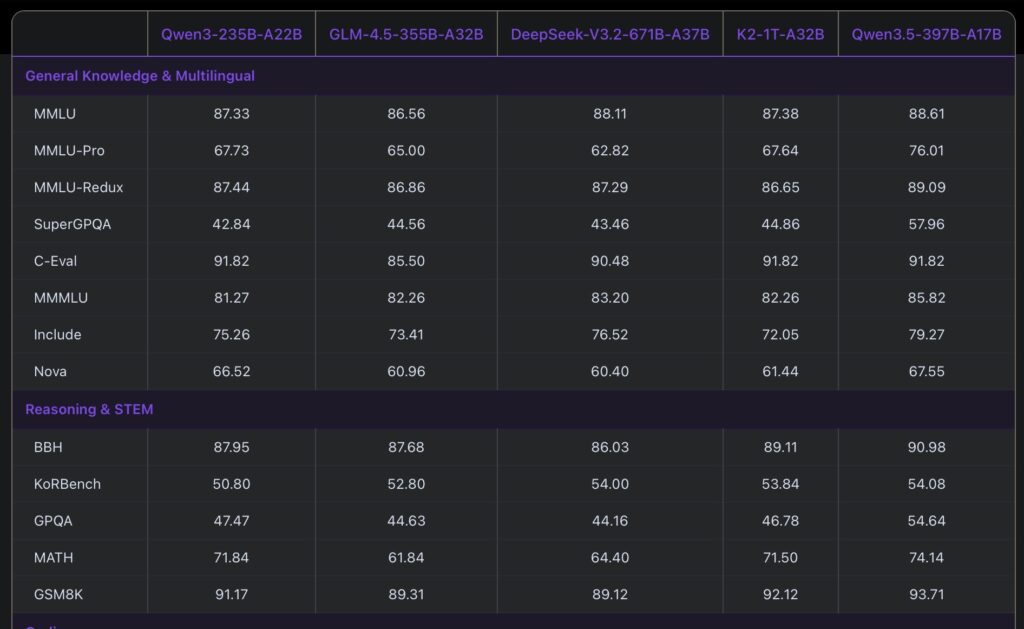Click the KoRBench row label
The image size is (1024, 629).
67,484
